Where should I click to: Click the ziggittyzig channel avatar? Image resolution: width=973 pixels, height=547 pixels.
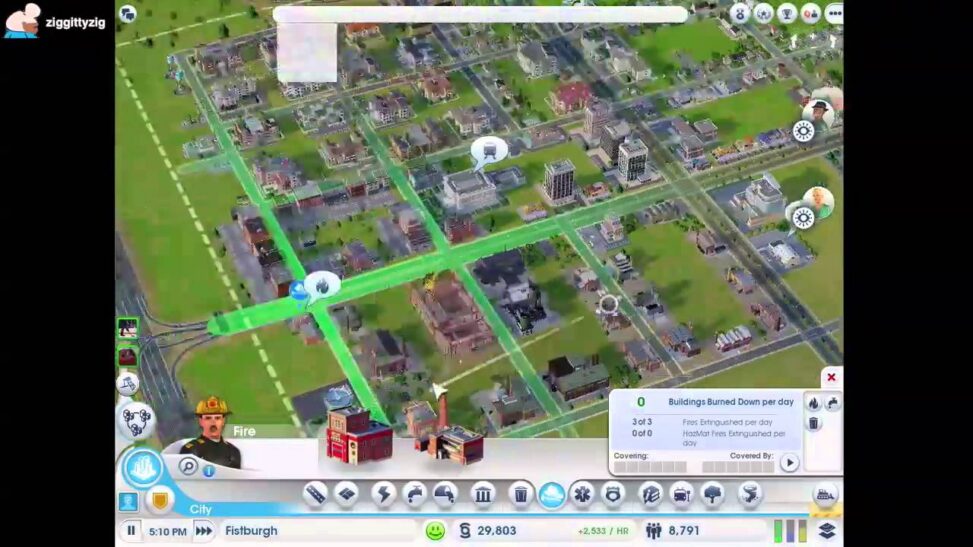coord(23,20)
